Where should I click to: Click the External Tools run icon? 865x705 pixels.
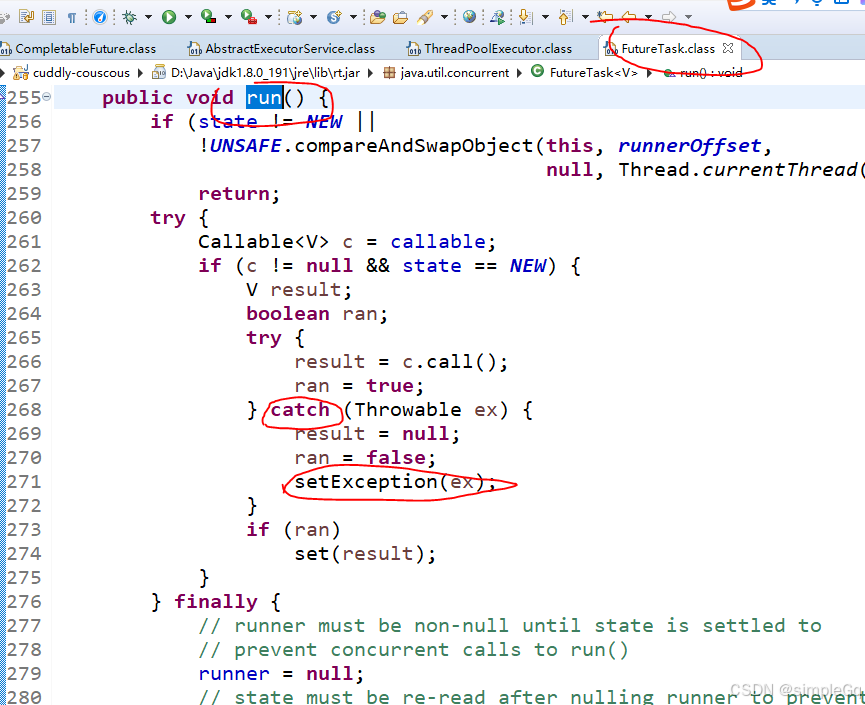coord(249,17)
